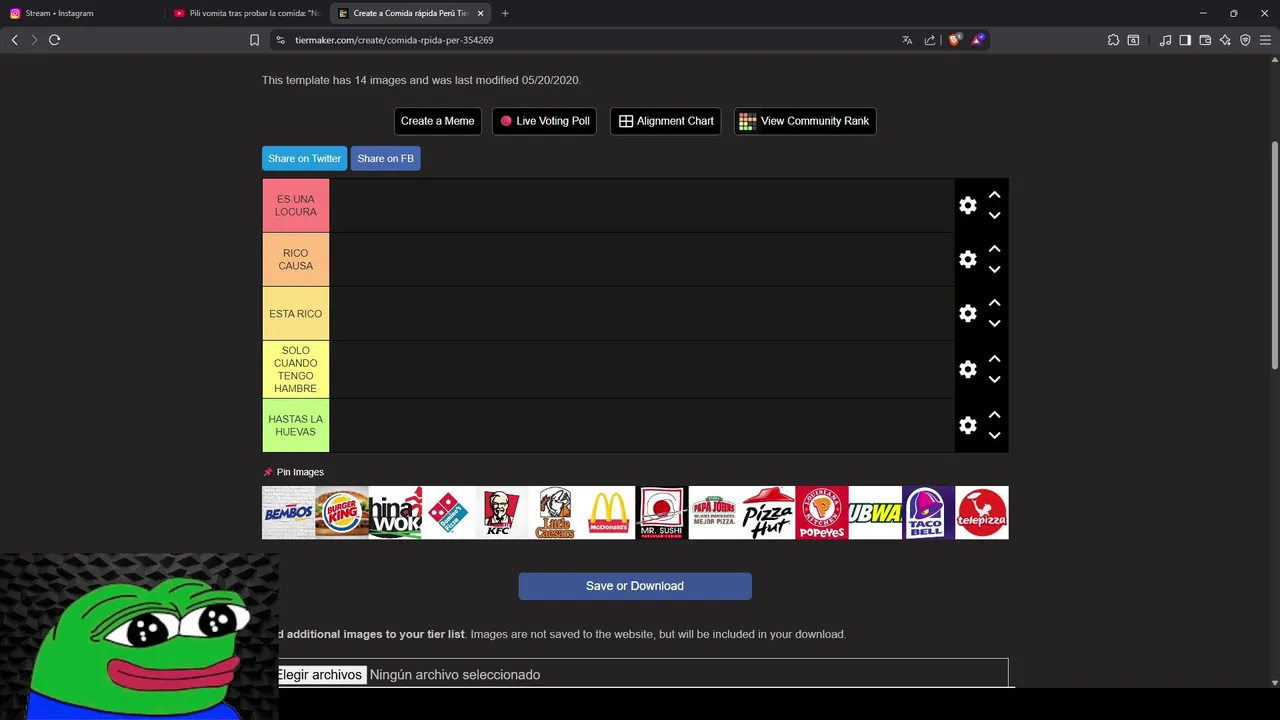Screen dimensions: 1280x720
Task: Bookmark this page icon
Action: coord(254,40)
